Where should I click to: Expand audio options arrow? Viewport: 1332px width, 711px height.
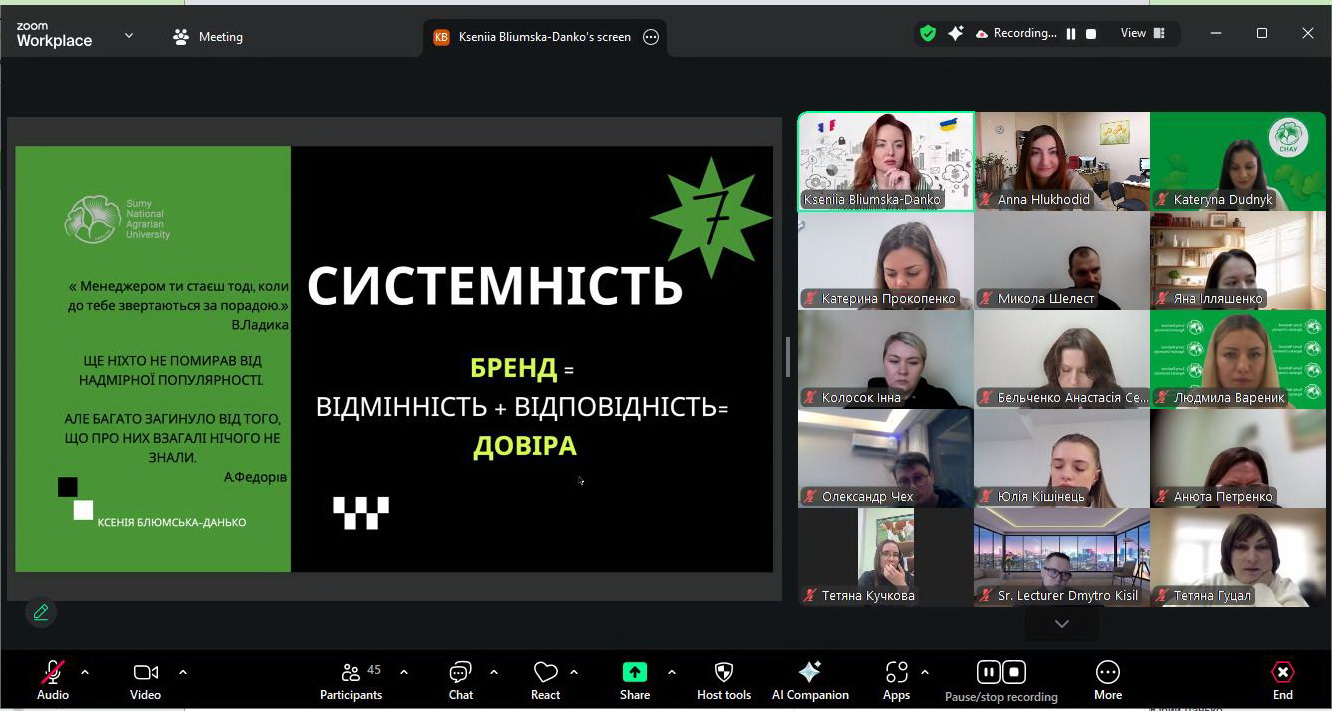point(85,672)
